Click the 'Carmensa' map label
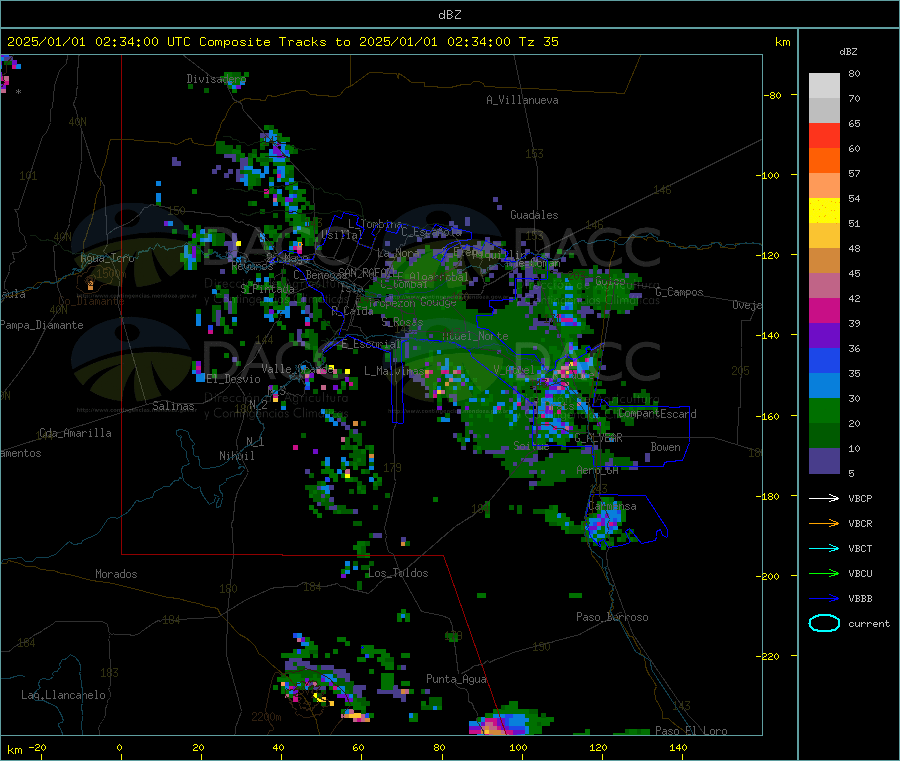 [612, 506]
